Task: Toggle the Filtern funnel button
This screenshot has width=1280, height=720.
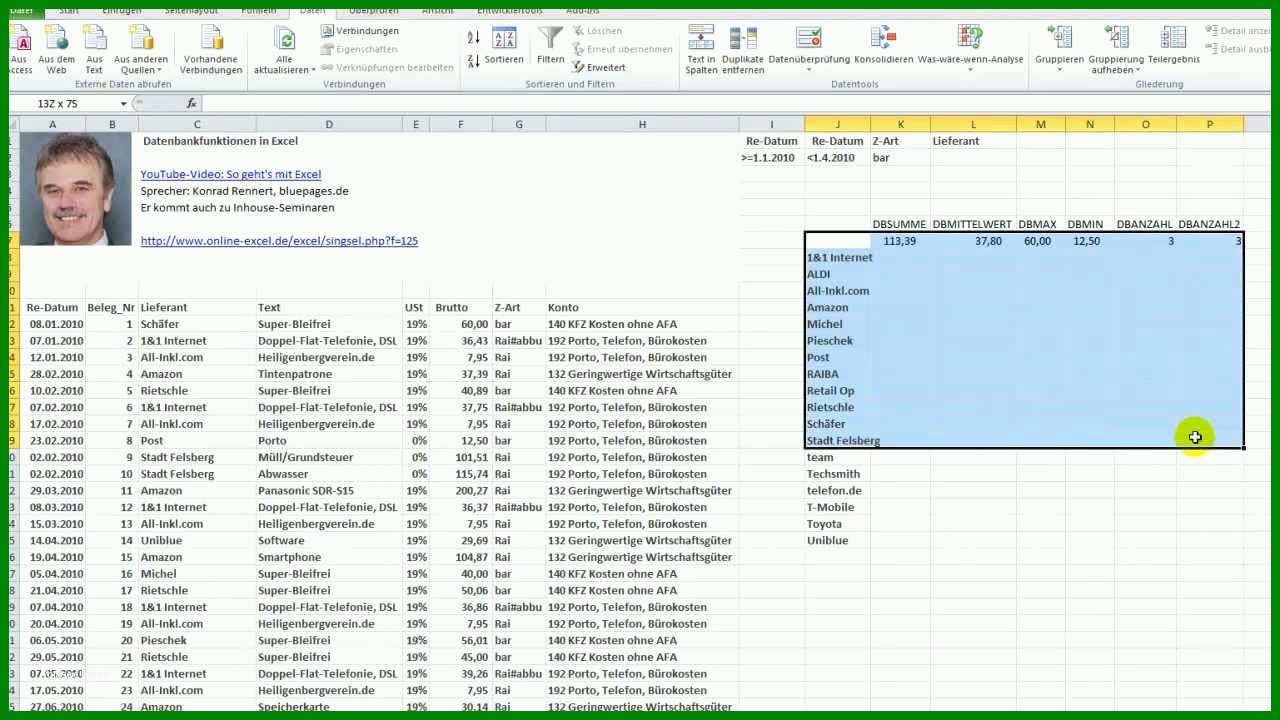Action: (x=551, y=47)
